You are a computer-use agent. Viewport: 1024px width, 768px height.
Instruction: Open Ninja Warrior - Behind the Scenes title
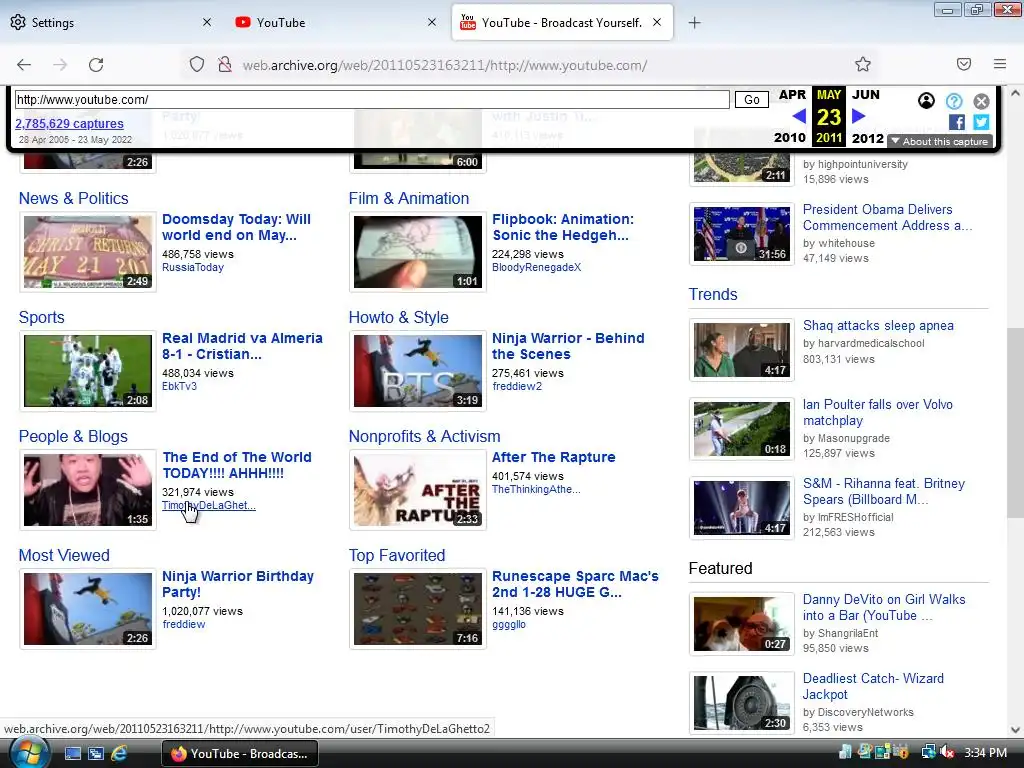[x=568, y=346]
